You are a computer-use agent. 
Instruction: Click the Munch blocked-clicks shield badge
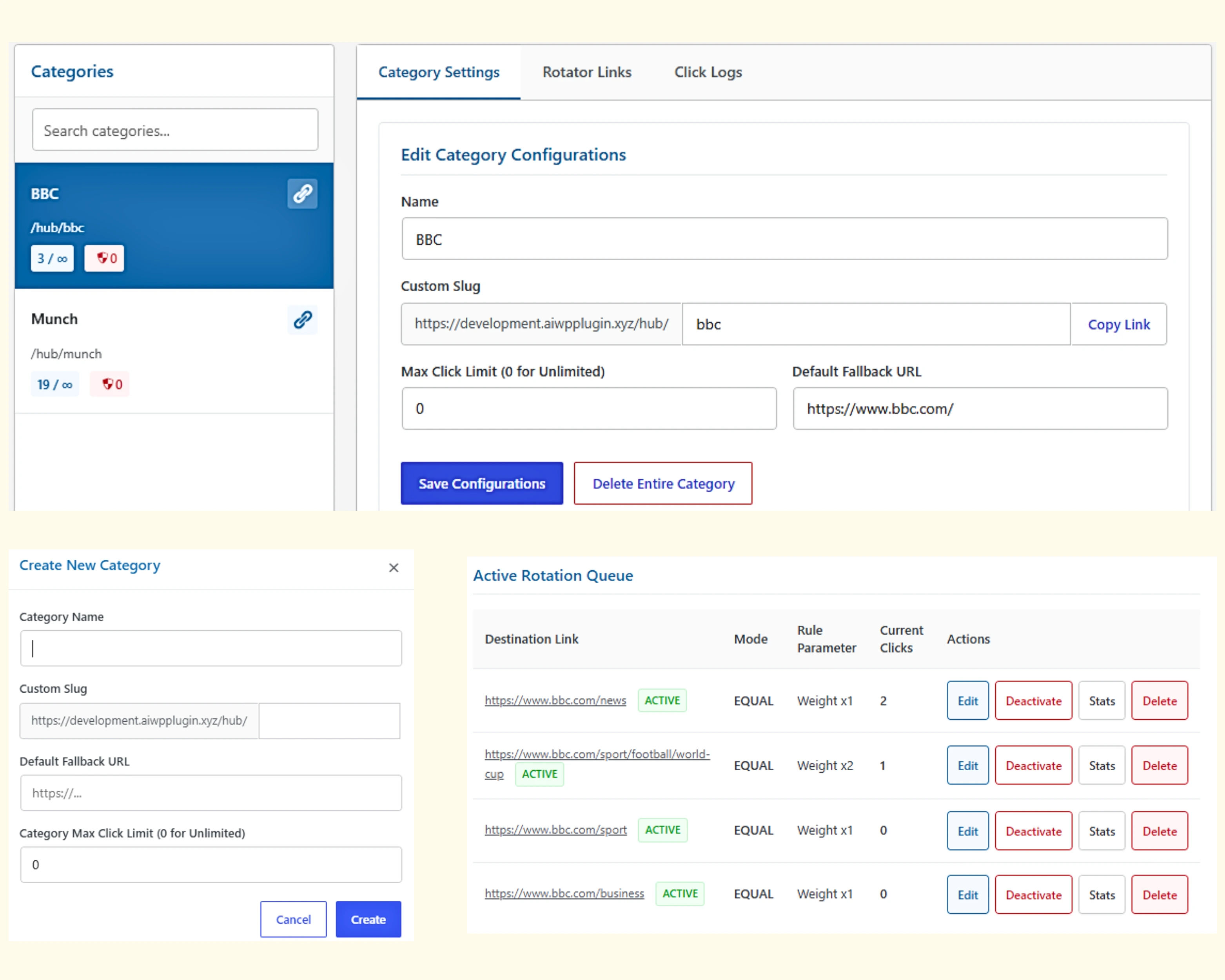tap(110, 385)
